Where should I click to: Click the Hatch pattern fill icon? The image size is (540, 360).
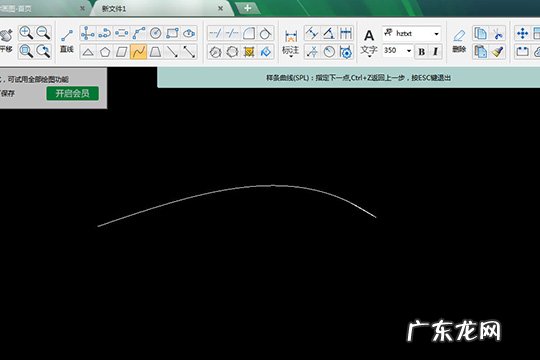tap(249, 52)
